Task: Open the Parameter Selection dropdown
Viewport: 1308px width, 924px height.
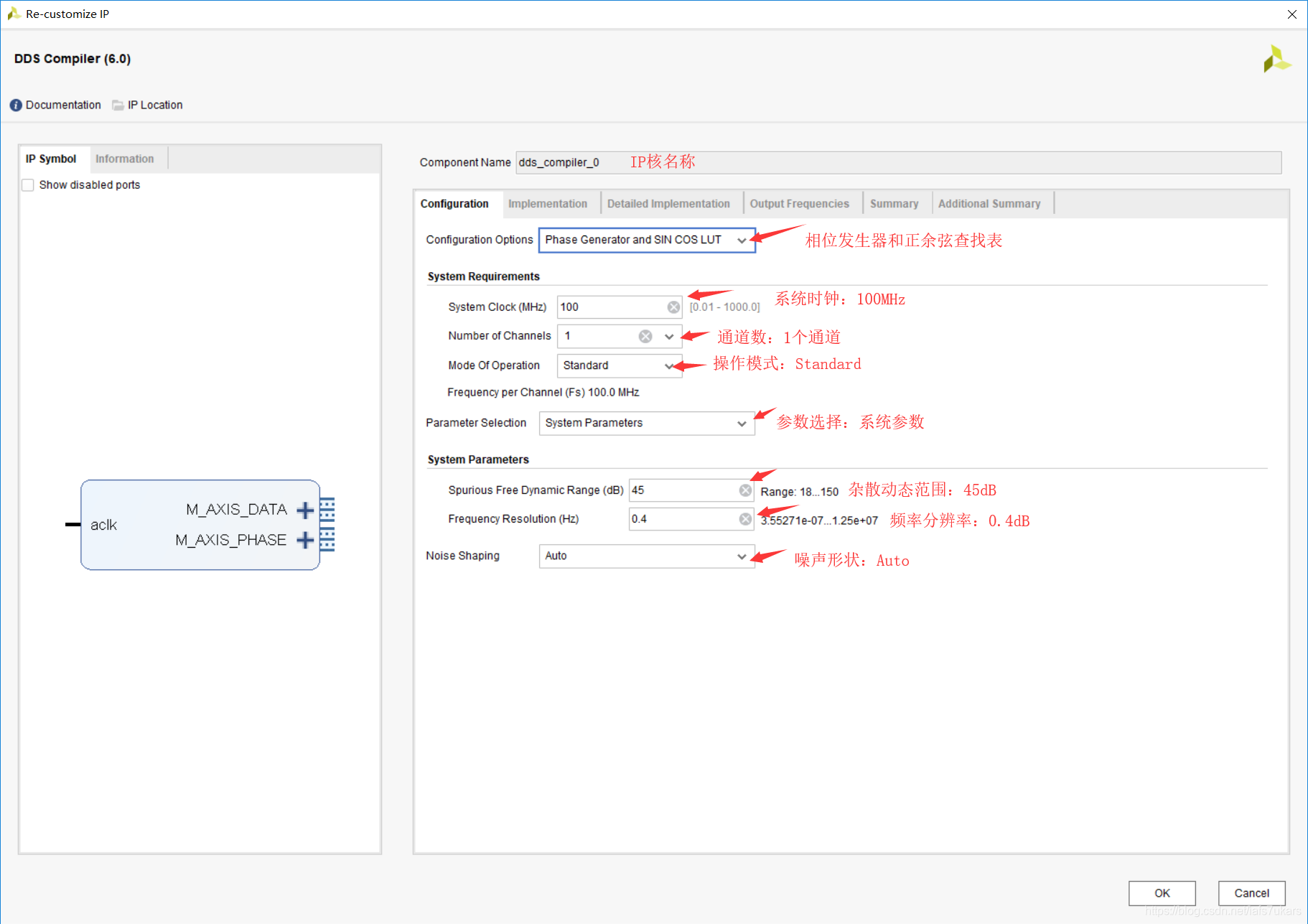Action: [647, 423]
